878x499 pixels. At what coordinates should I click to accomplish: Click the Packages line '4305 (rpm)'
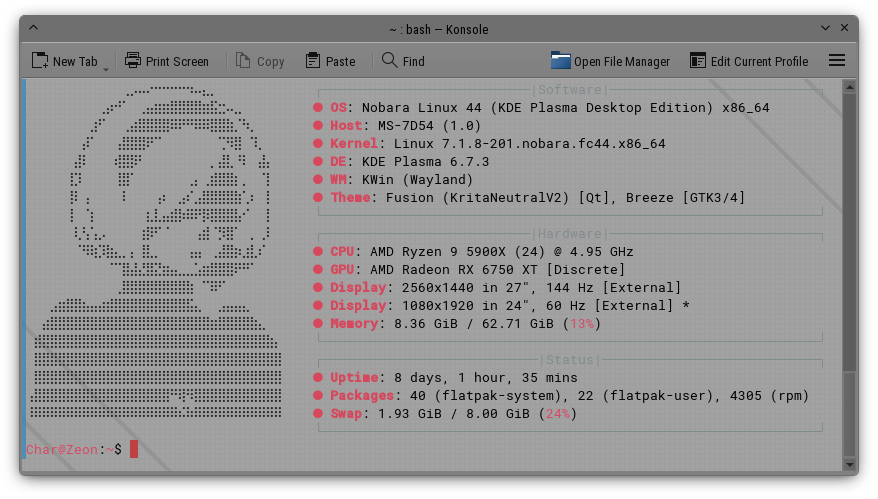769,395
